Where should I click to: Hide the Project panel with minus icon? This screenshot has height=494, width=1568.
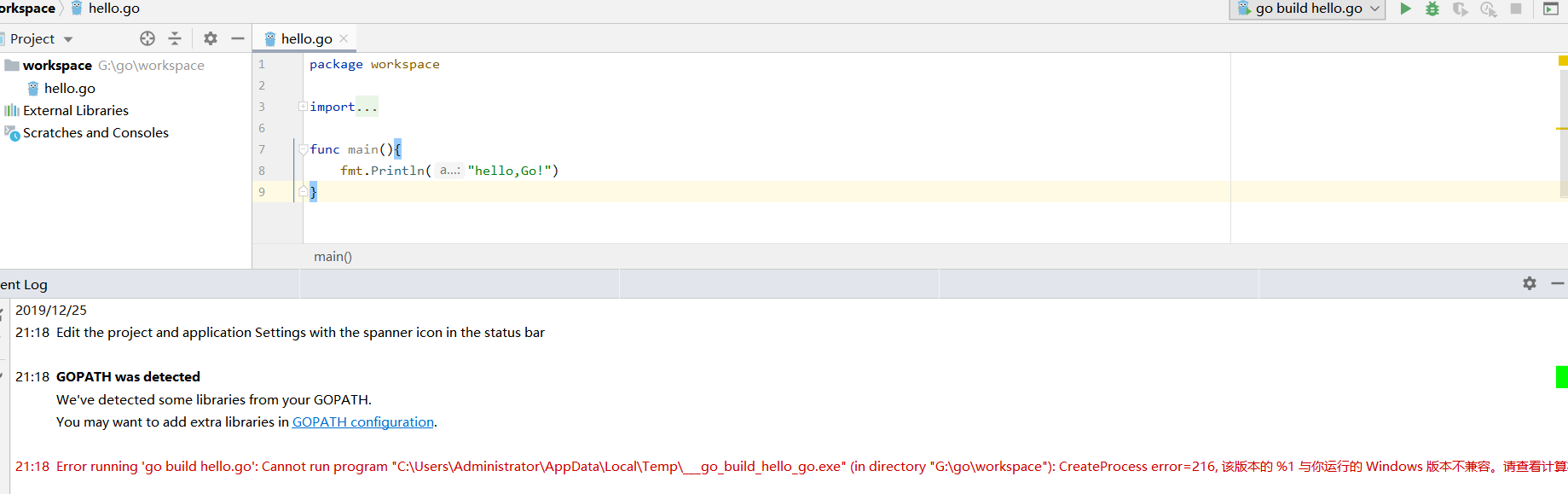(x=238, y=38)
